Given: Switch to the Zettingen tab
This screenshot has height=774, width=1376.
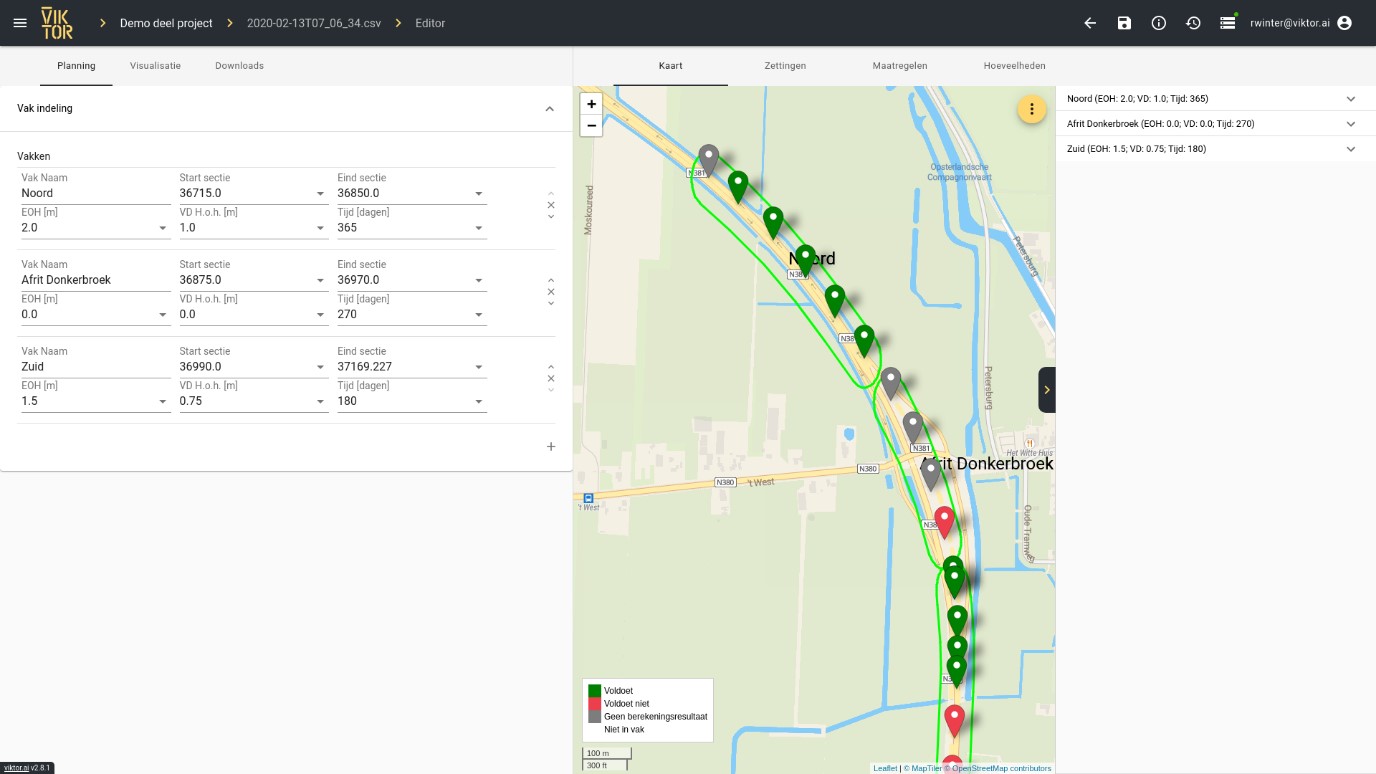Looking at the screenshot, I should click(x=785, y=66).
